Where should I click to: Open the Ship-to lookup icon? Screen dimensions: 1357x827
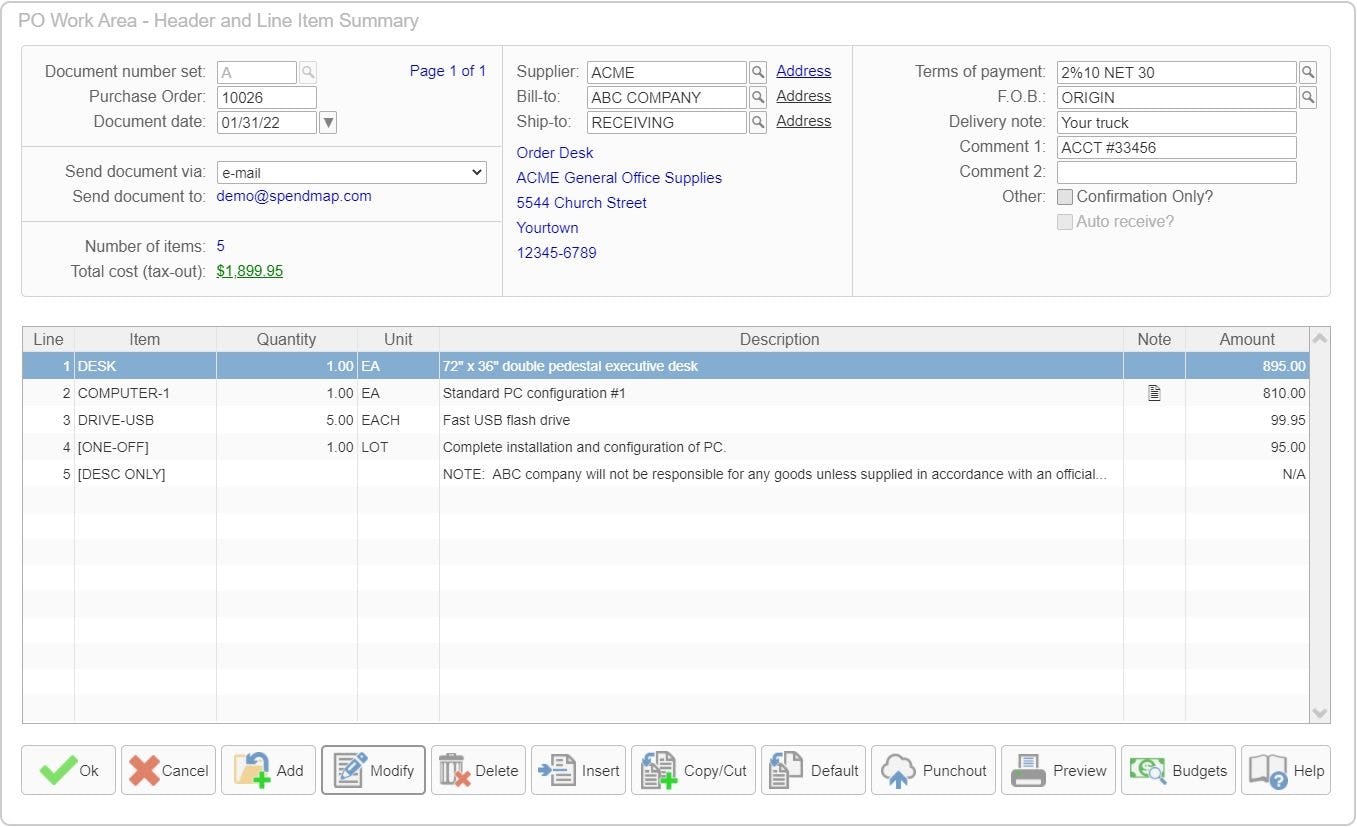(757, 121)
